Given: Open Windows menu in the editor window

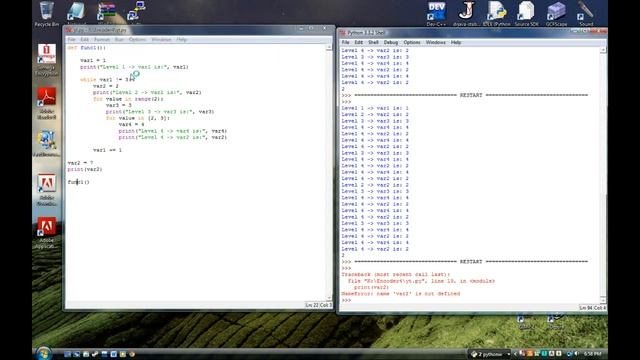Looking at the screenshot, I should click(x=161, y=40).
